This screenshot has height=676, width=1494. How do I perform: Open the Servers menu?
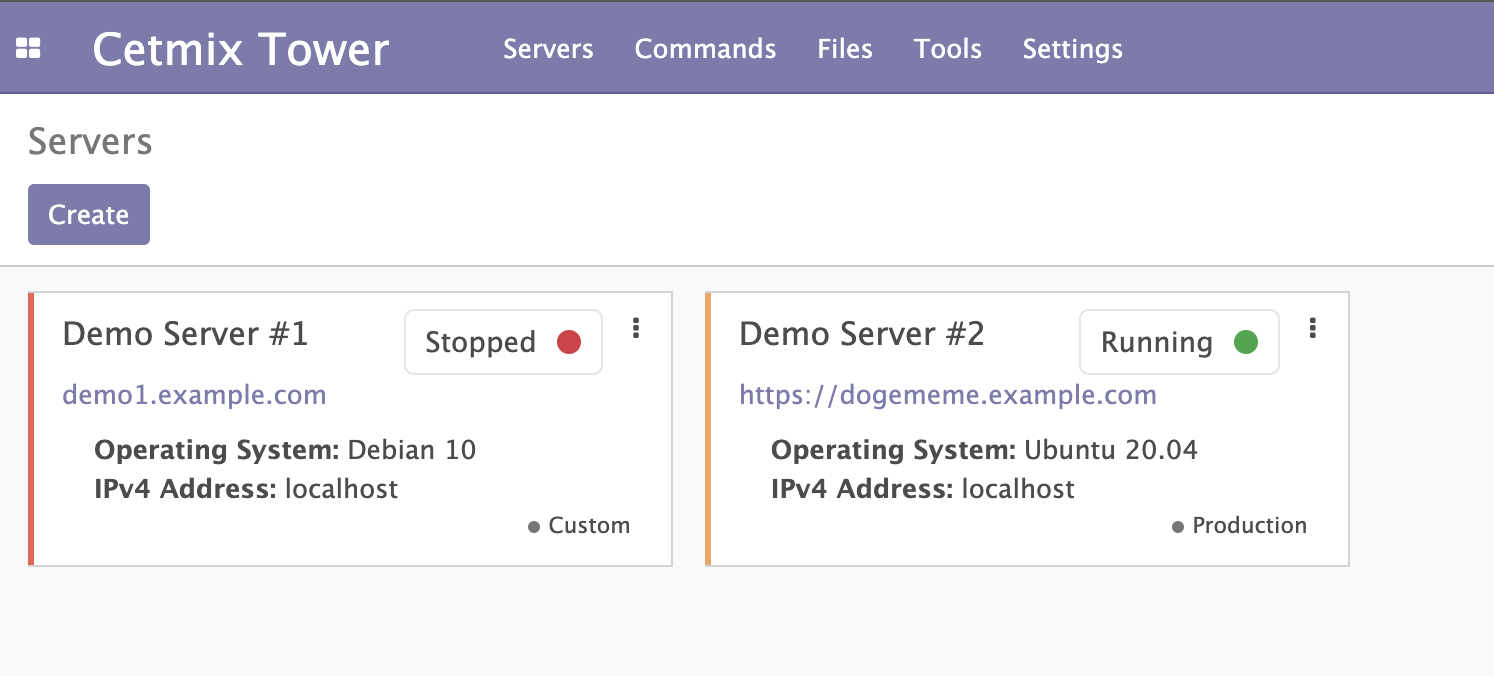(548, 49)
